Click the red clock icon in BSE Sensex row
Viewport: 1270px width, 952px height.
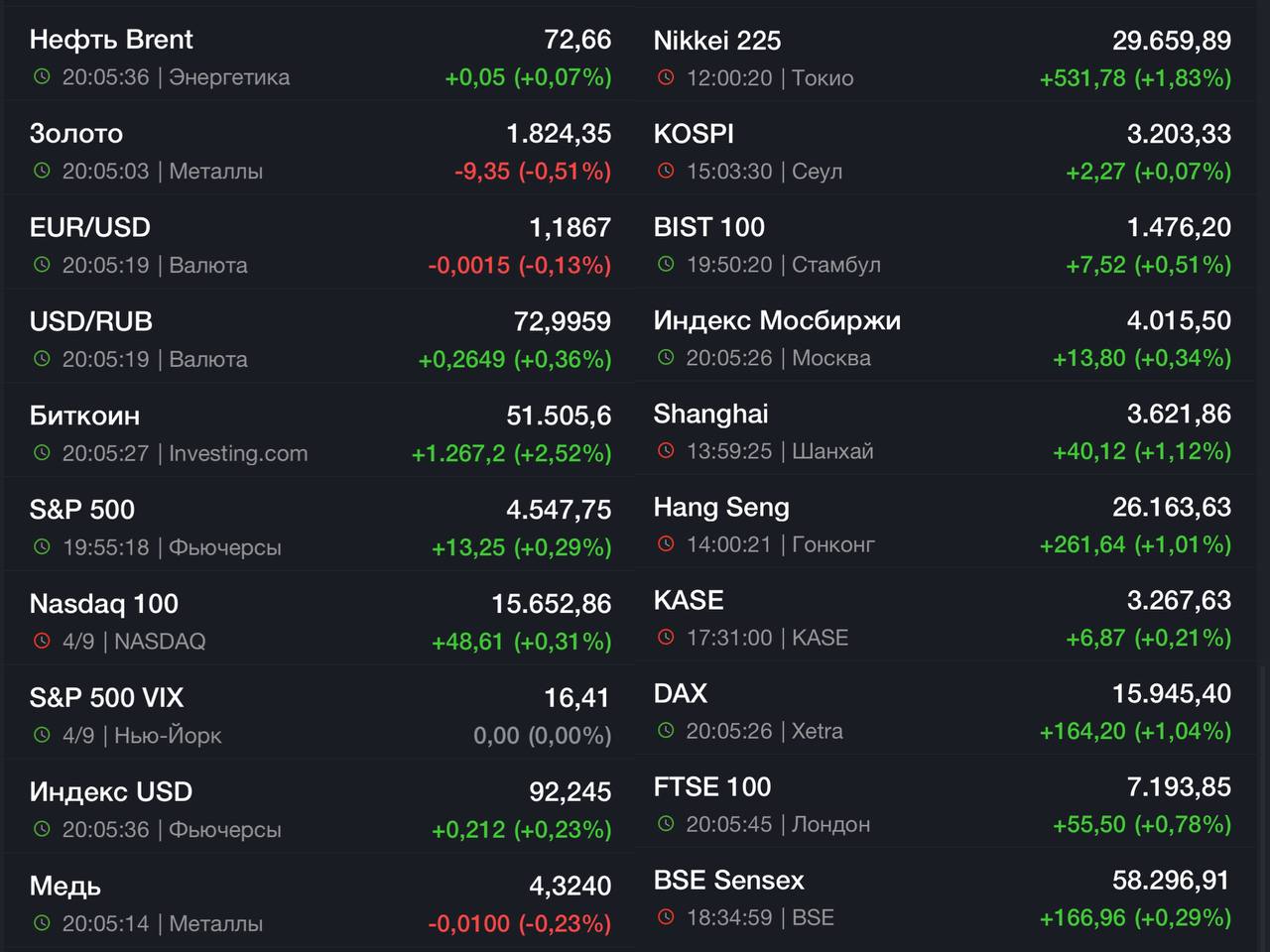pos(666,917)
